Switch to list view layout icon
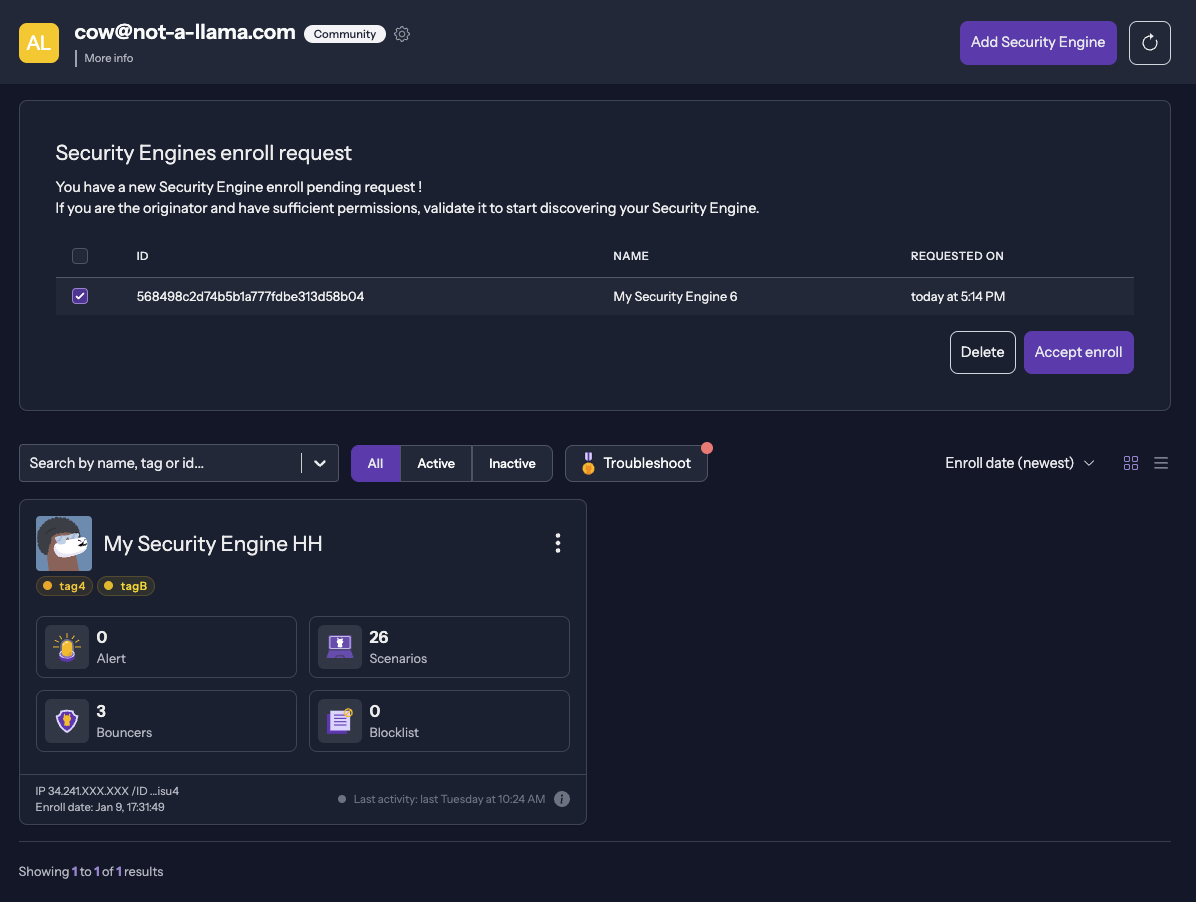Viewport: 1196px width, 902px height. (x=1161, y=463)
